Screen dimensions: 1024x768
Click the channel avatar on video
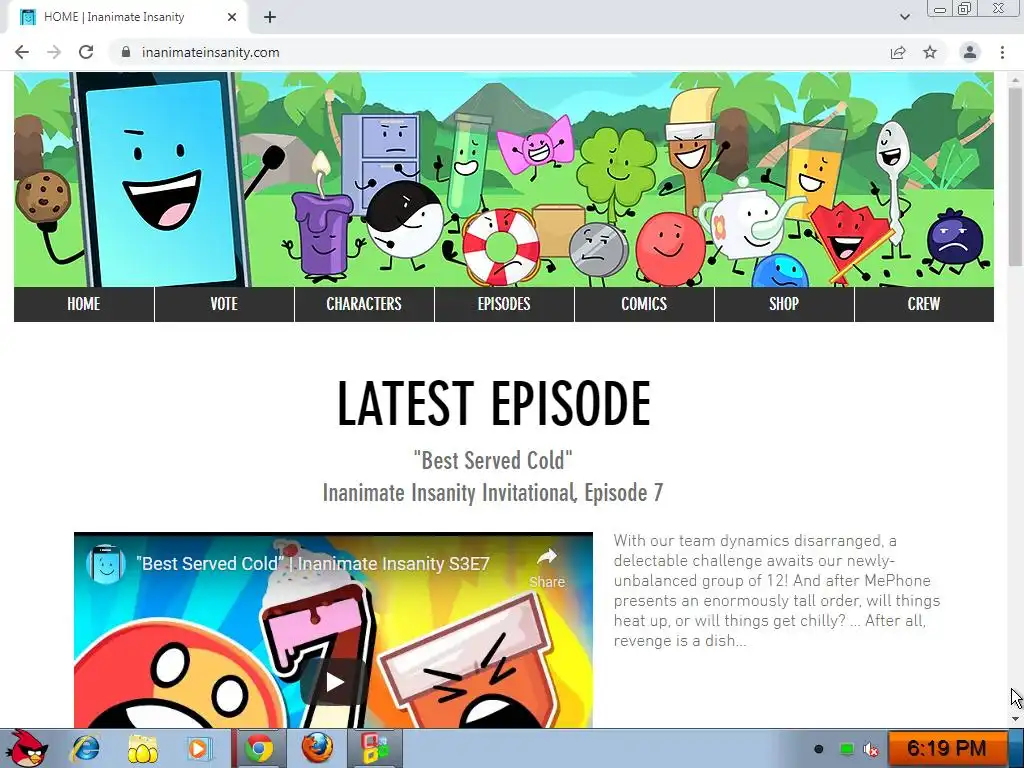coord(106,564)
